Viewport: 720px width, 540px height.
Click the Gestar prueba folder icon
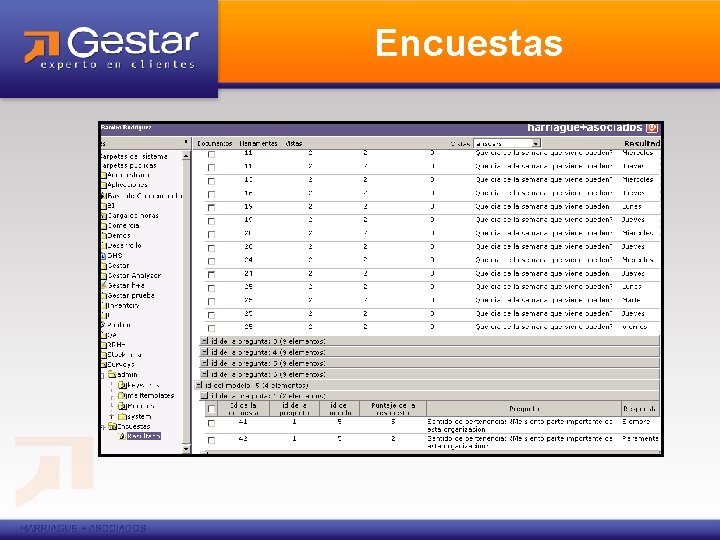(x=103, y=296)
